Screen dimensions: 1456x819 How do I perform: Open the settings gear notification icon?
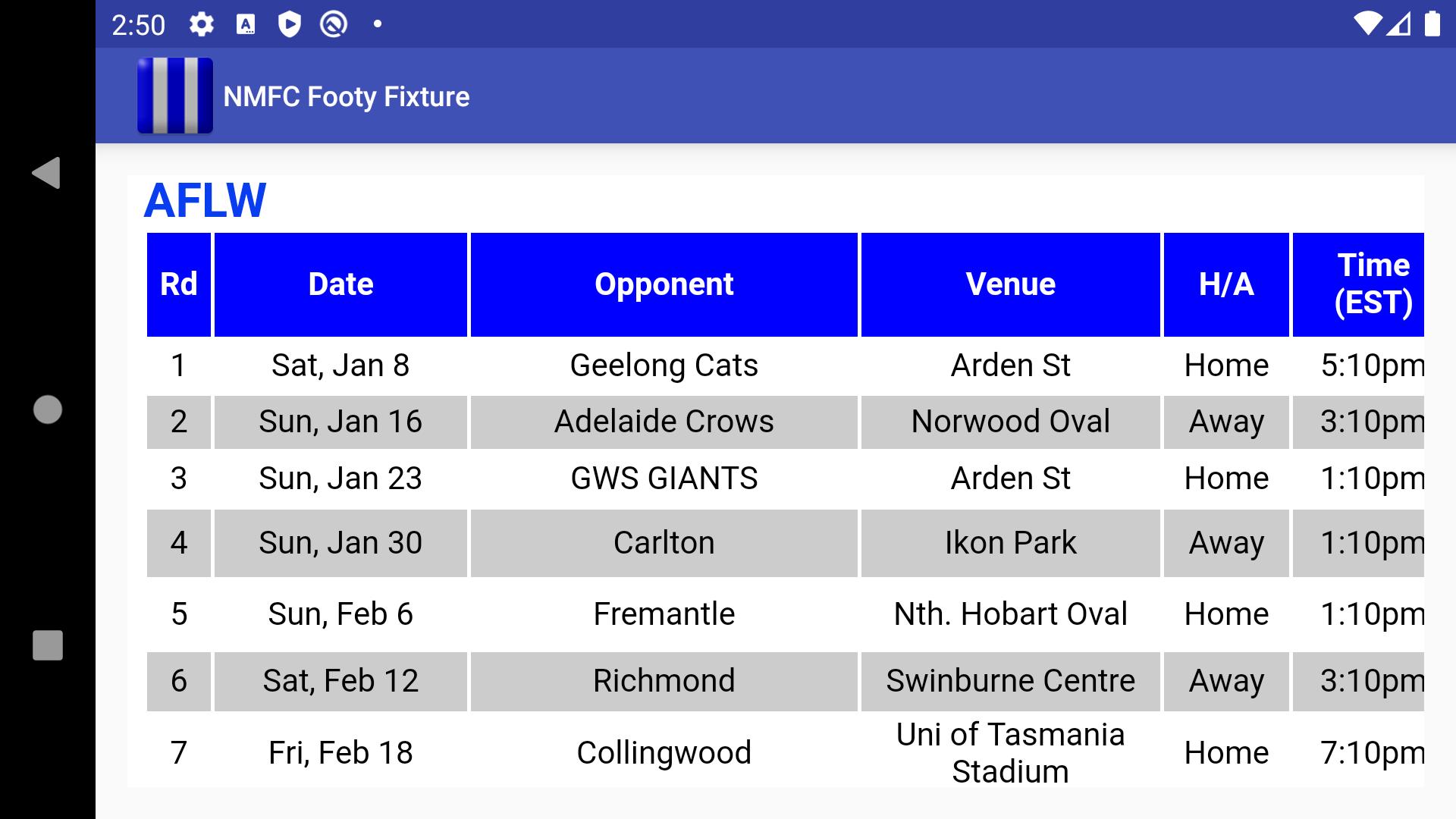coord(201,24)
